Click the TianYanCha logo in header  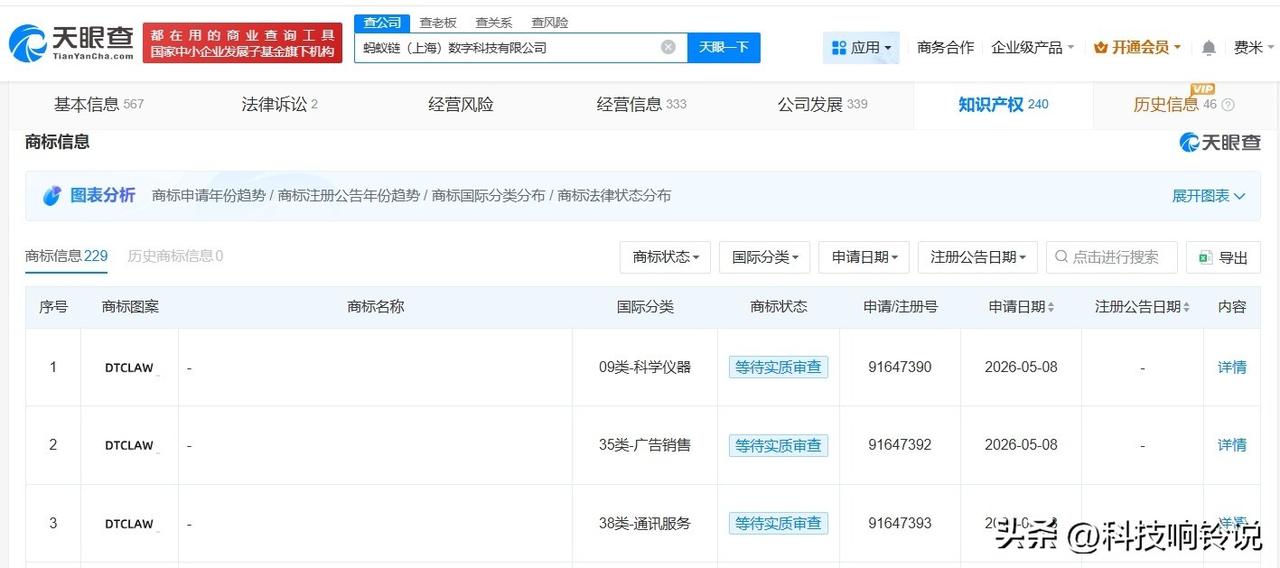pos(71,42)
